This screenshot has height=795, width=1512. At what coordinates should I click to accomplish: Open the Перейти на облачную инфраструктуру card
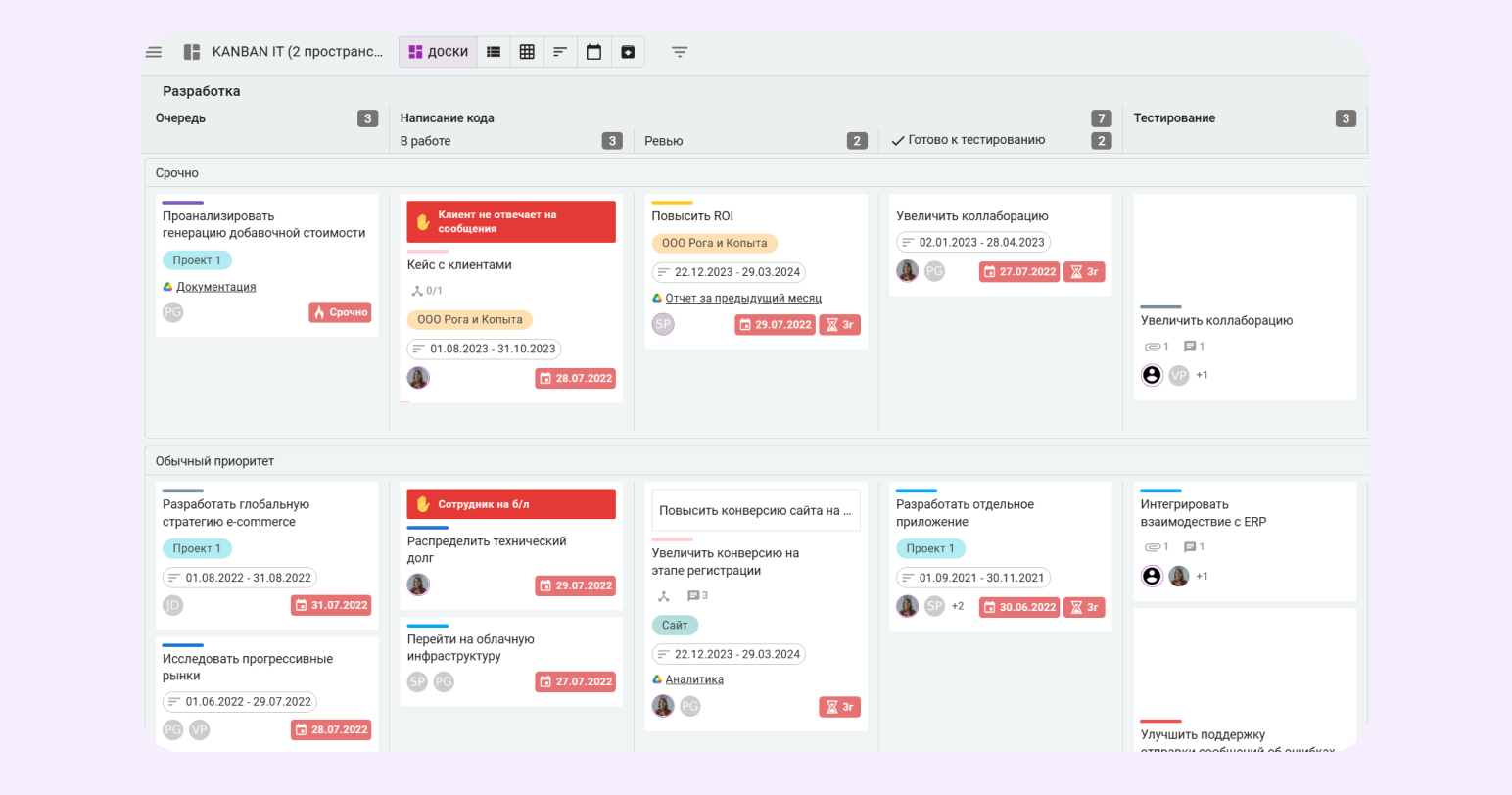470,648
